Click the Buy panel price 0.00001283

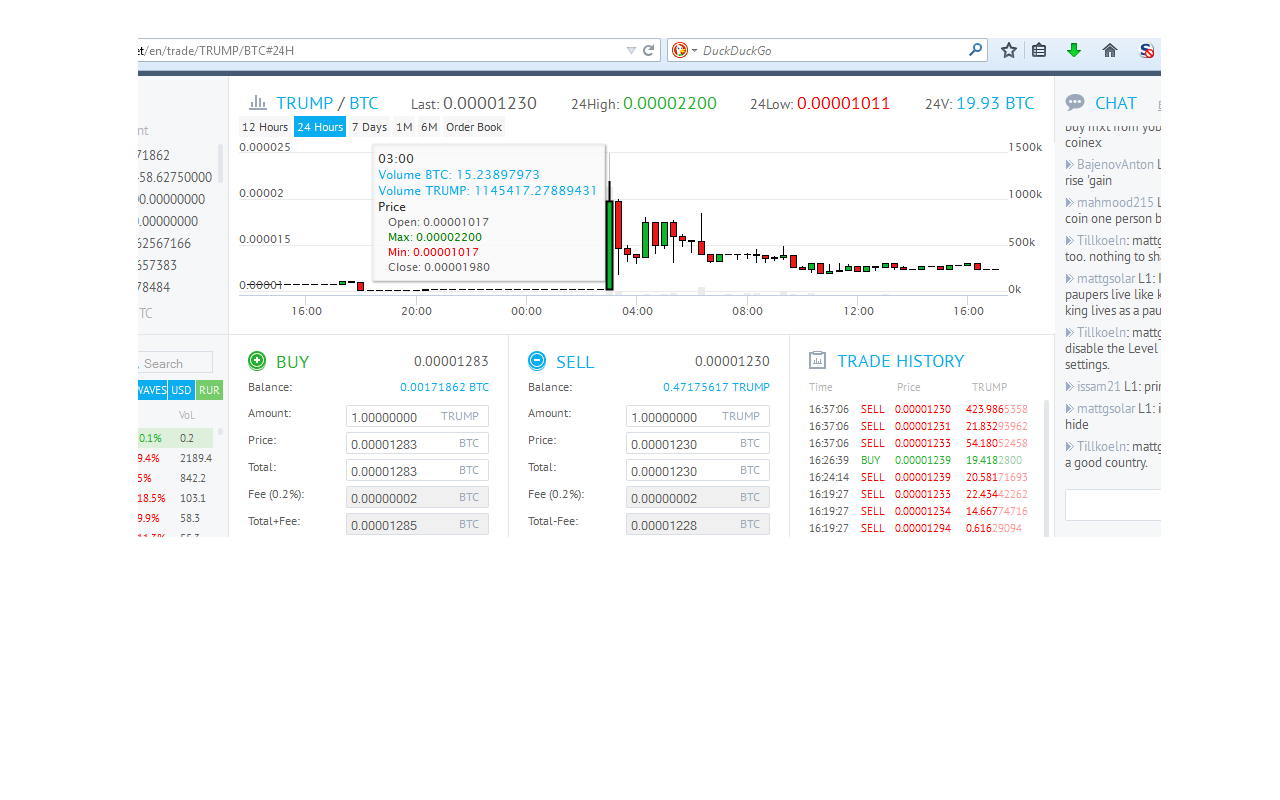tap(451, 362)
